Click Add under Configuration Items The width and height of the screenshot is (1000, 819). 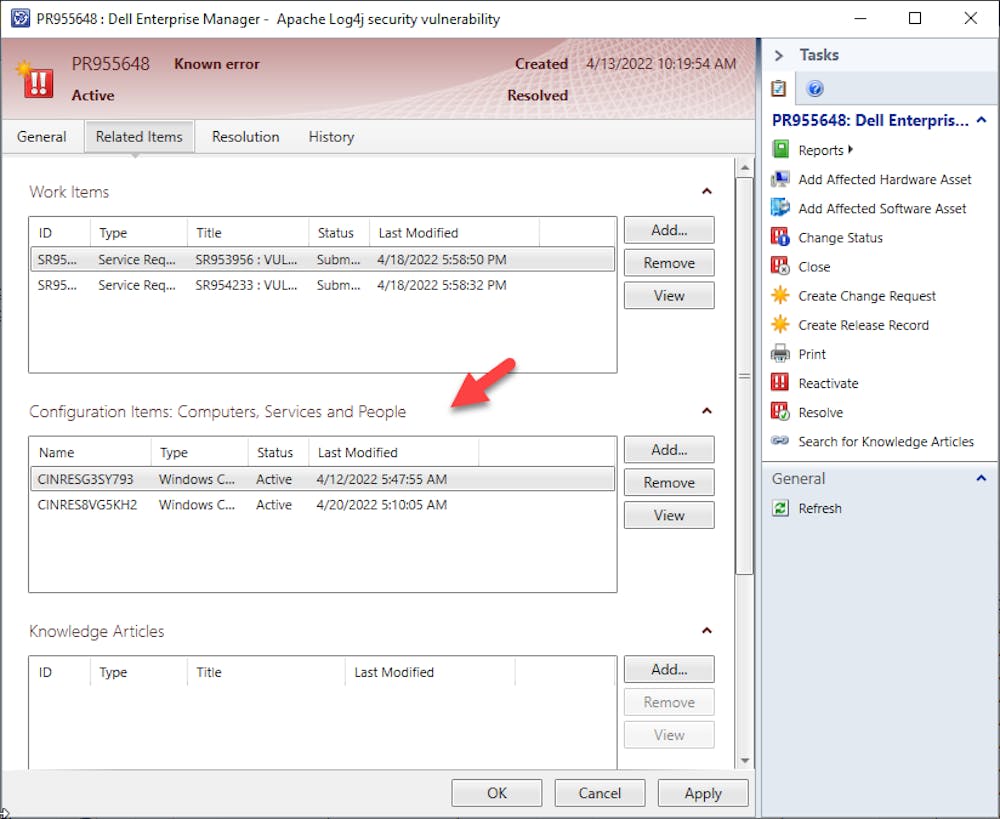[668, 449]
